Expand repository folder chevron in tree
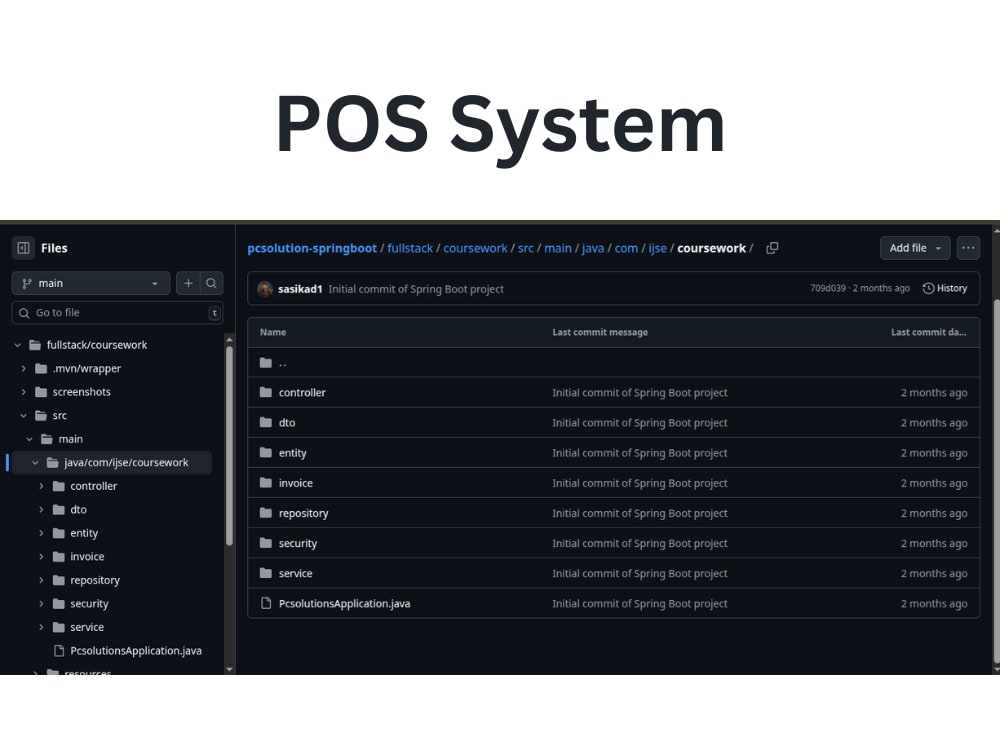 click(x=41, y=580)
